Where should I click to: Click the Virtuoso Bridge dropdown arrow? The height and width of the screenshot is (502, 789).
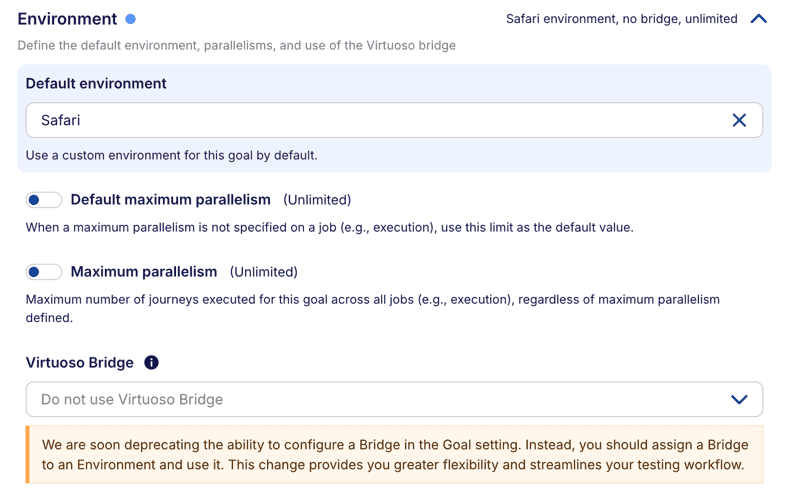click(739, 399)
